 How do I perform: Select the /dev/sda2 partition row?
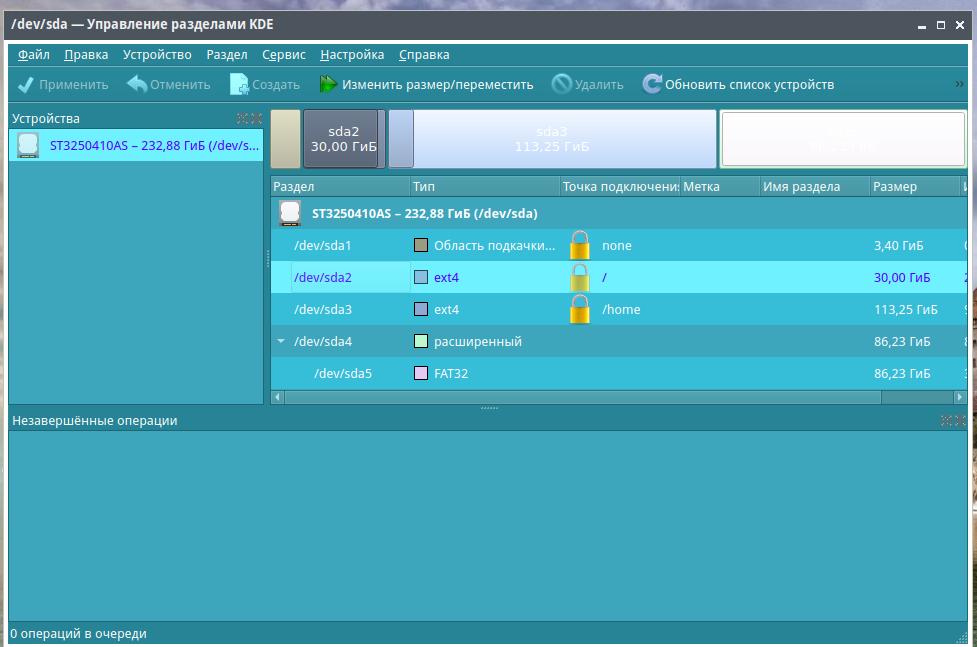618,277
